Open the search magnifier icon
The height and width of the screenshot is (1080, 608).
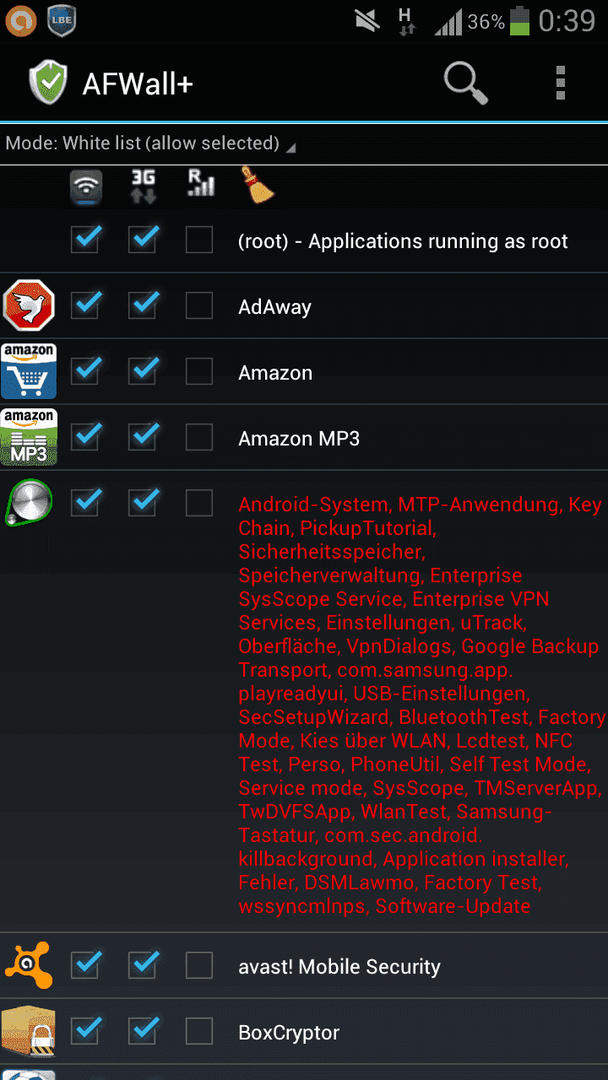coord(465,83)
